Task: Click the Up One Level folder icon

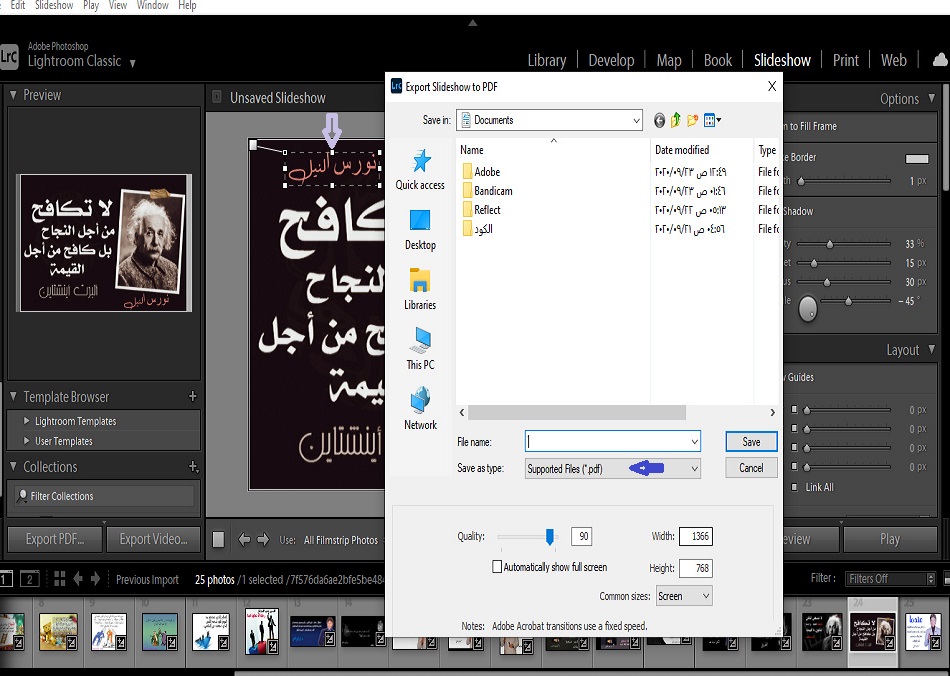Action: [x=676, y=120]
